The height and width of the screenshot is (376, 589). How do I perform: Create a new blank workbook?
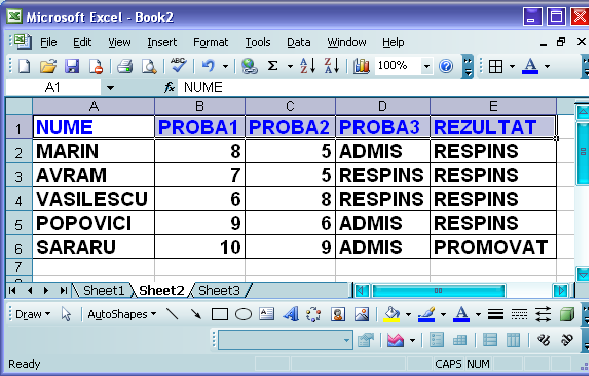pos(24,66)
